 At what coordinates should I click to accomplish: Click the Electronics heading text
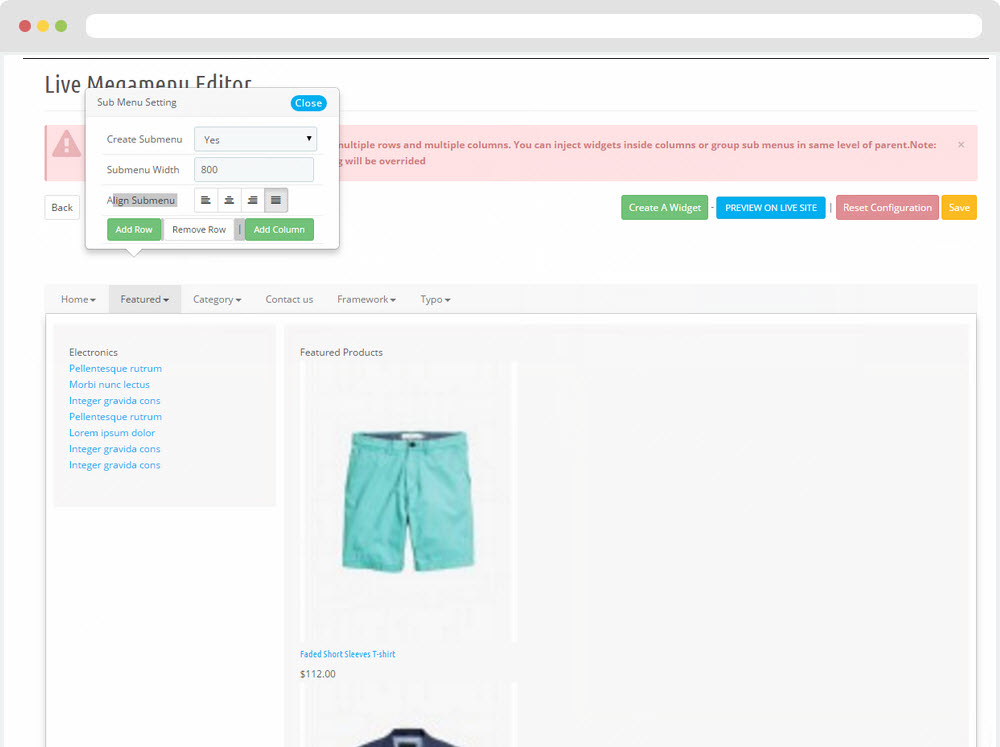click(93, 352)
